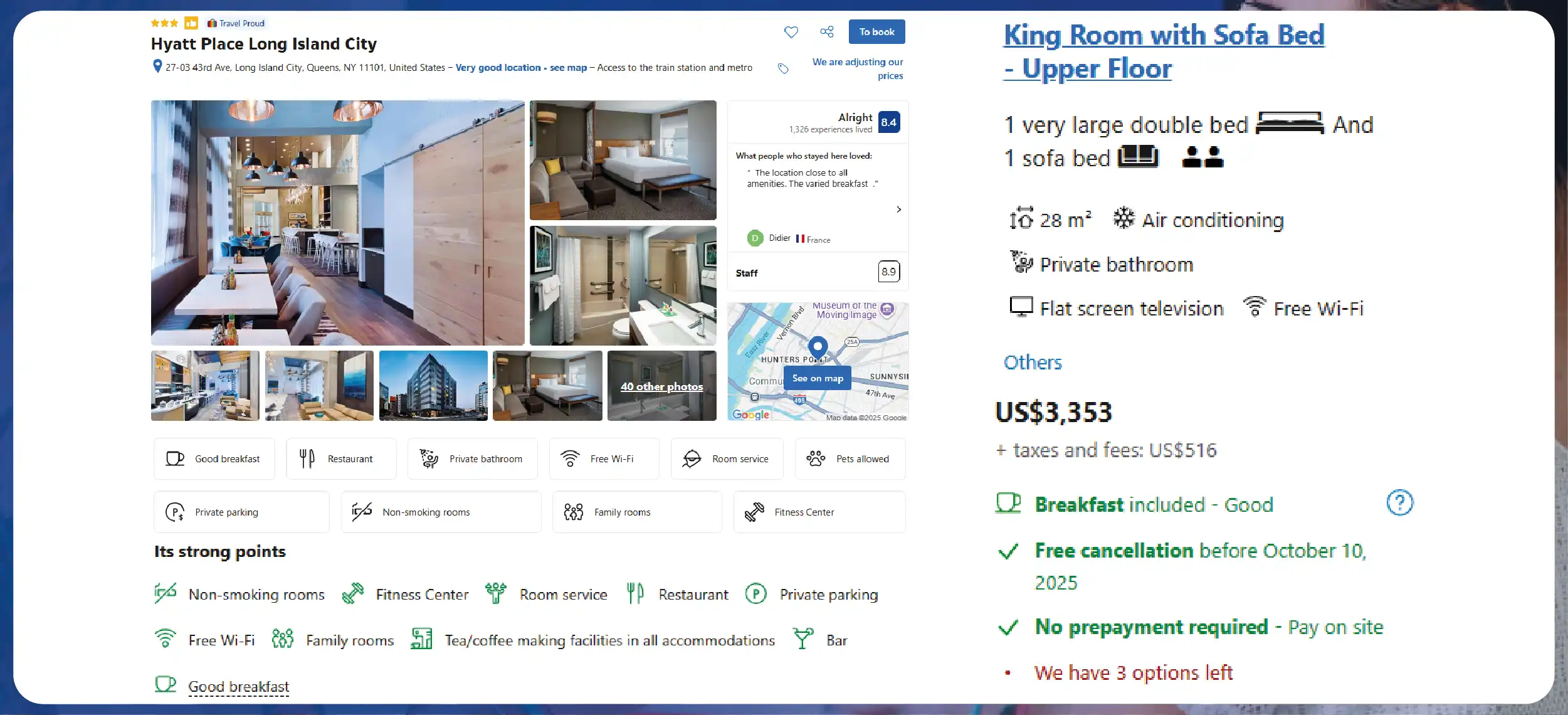
Task: Click the question mark help icon
Action: click(1399, 502)
